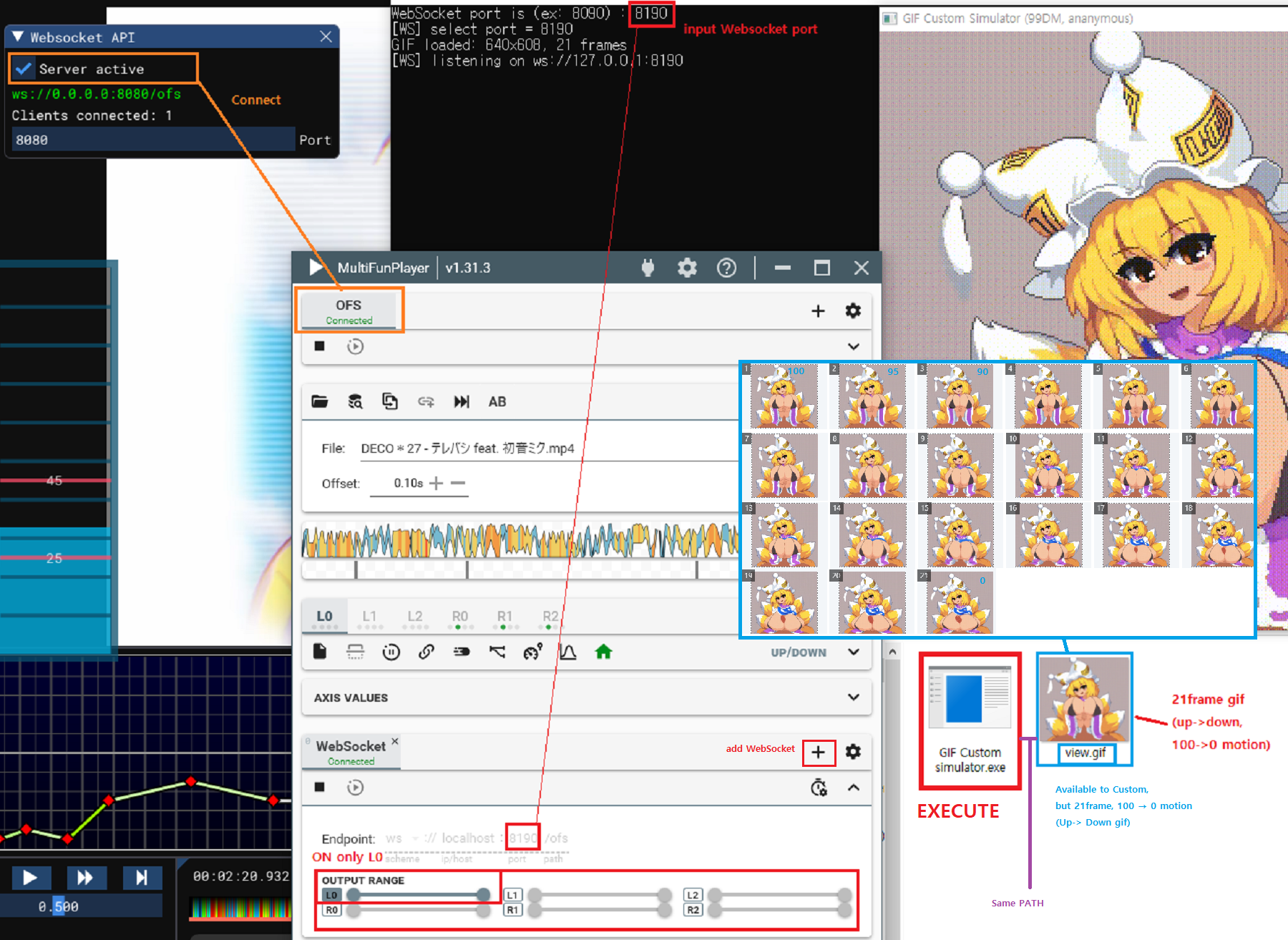Toggle the L0 output range button
This screenshot has height=940, width=1288.
pos(331,895)
